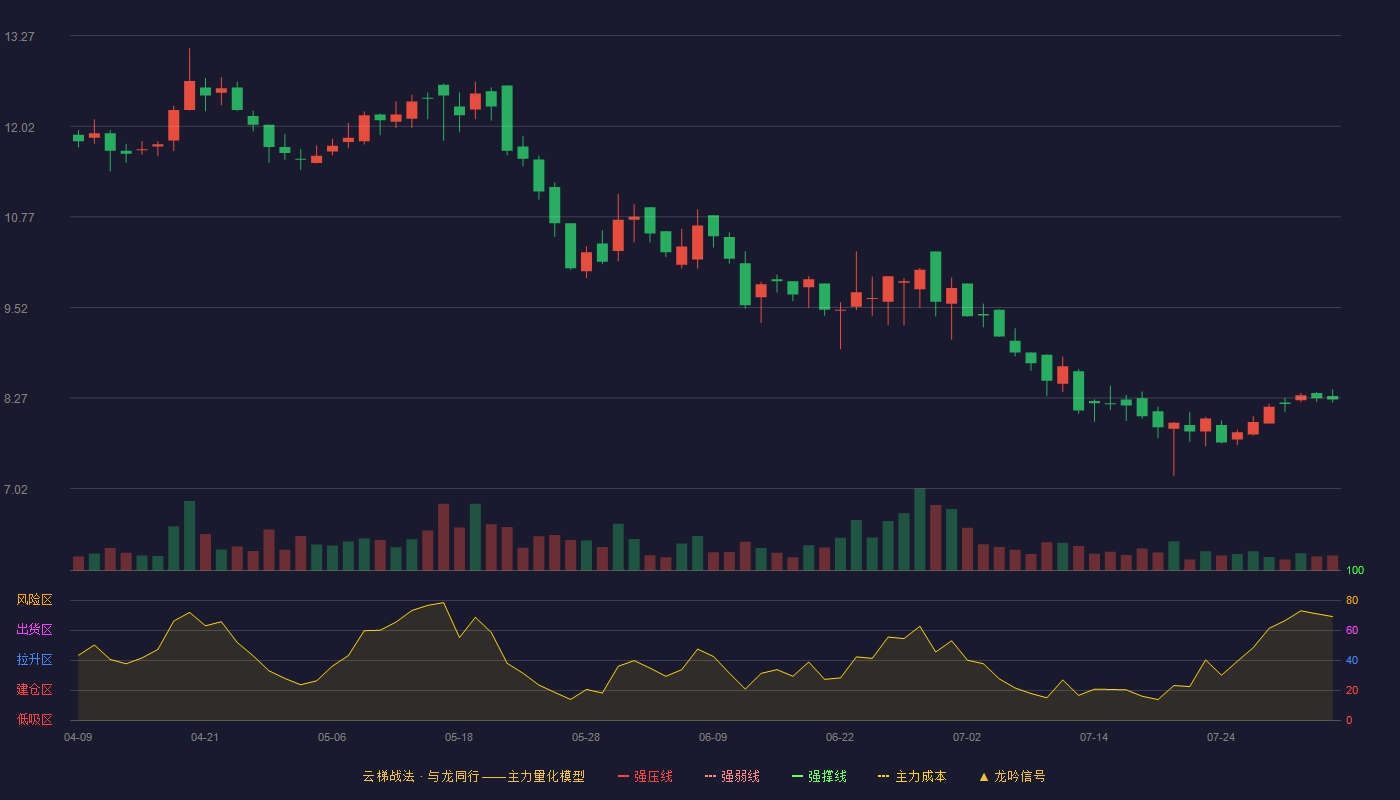The width and height of the screenshot is (1400, 800).
Task: Click the 风险区 zone label
Action: (34, 600)
